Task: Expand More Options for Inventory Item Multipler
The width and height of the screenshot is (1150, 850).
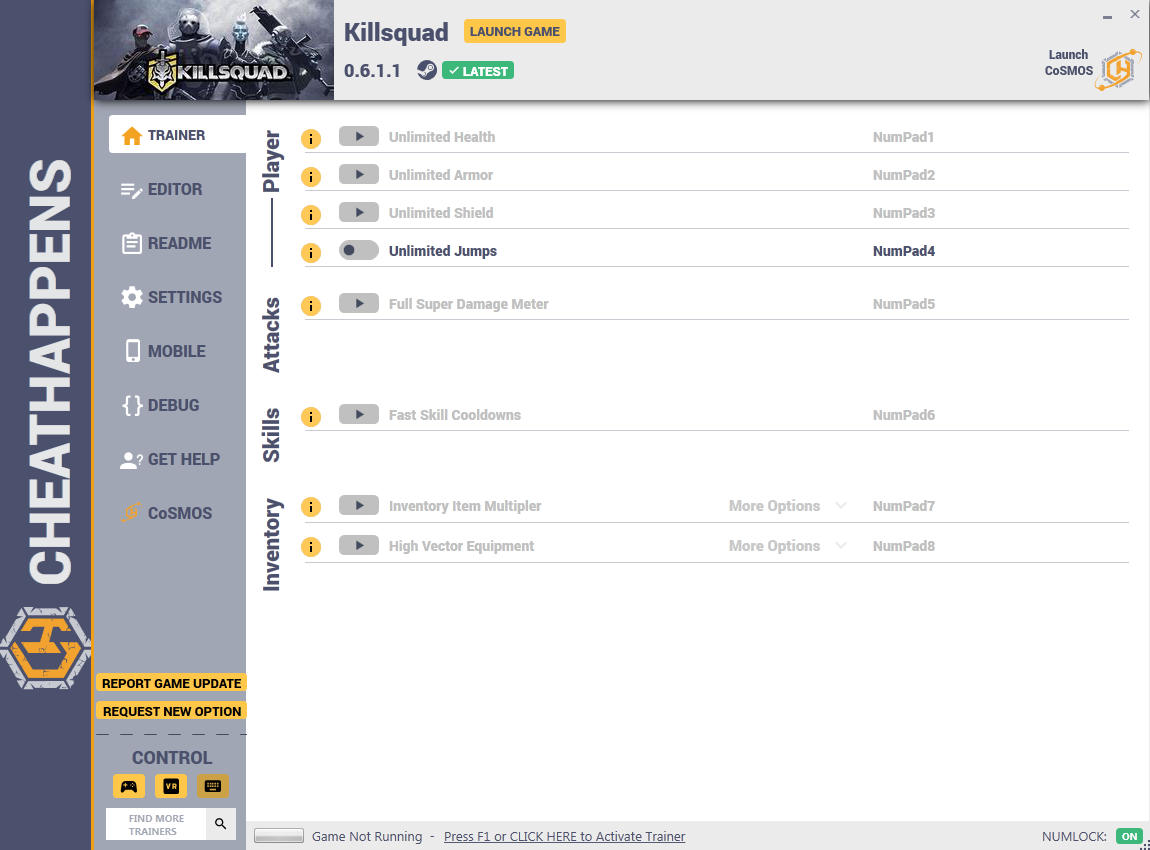Action: (x=788, y=506)
